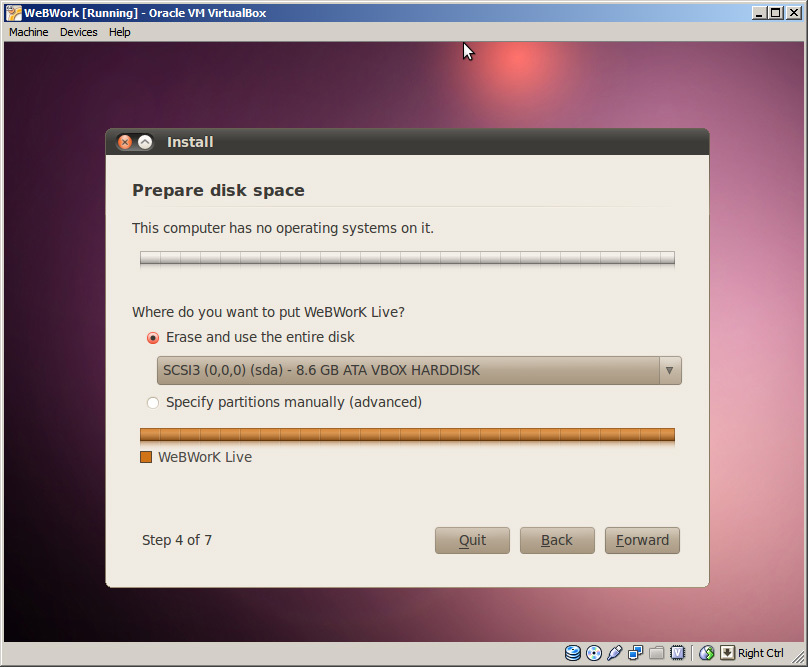Click the host key down-arrow icon
This screenshot has height=667, width=808.
(727, 653)
